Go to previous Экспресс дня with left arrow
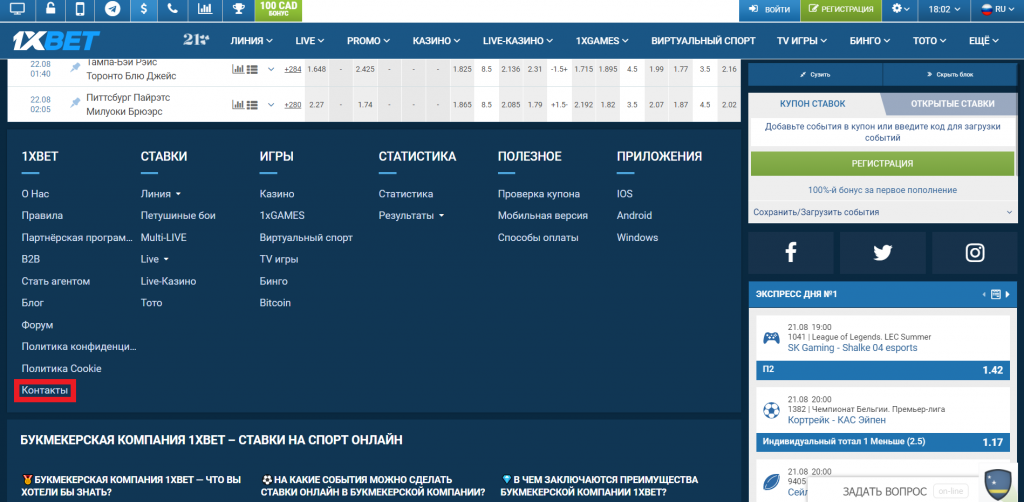The width and height of the screenshot is (1024, 502). point(984,294)
